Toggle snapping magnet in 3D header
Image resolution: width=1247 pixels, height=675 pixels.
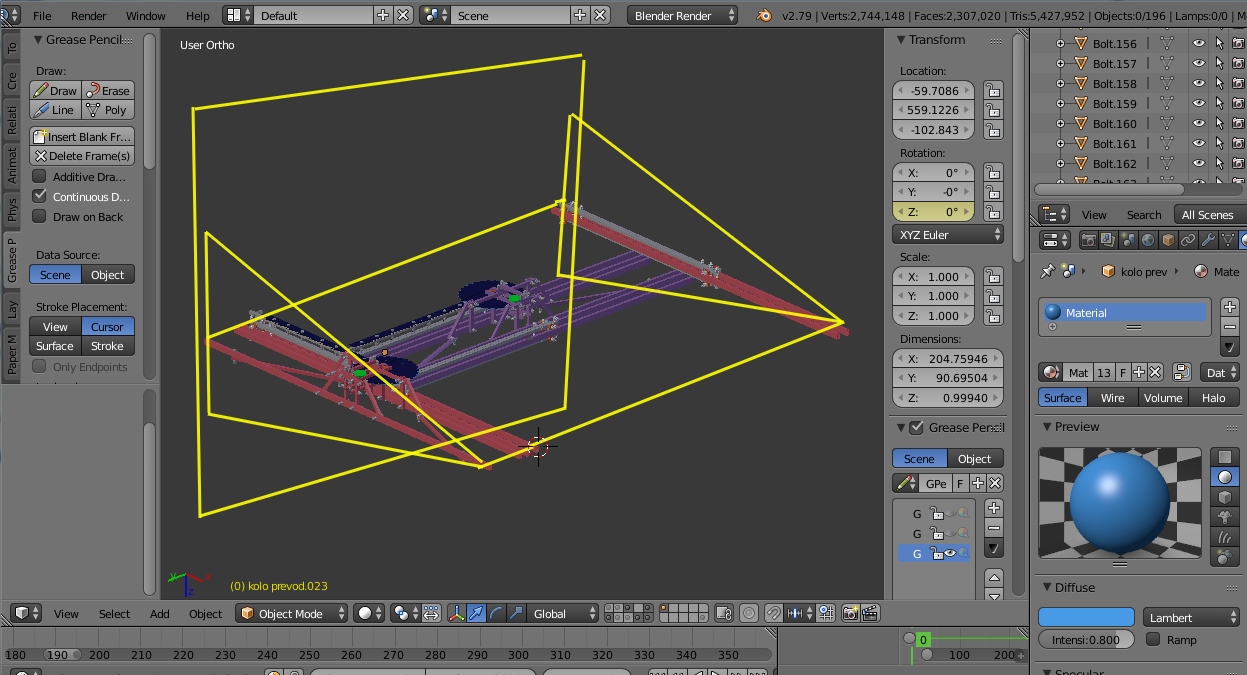(x=773, y=613)
